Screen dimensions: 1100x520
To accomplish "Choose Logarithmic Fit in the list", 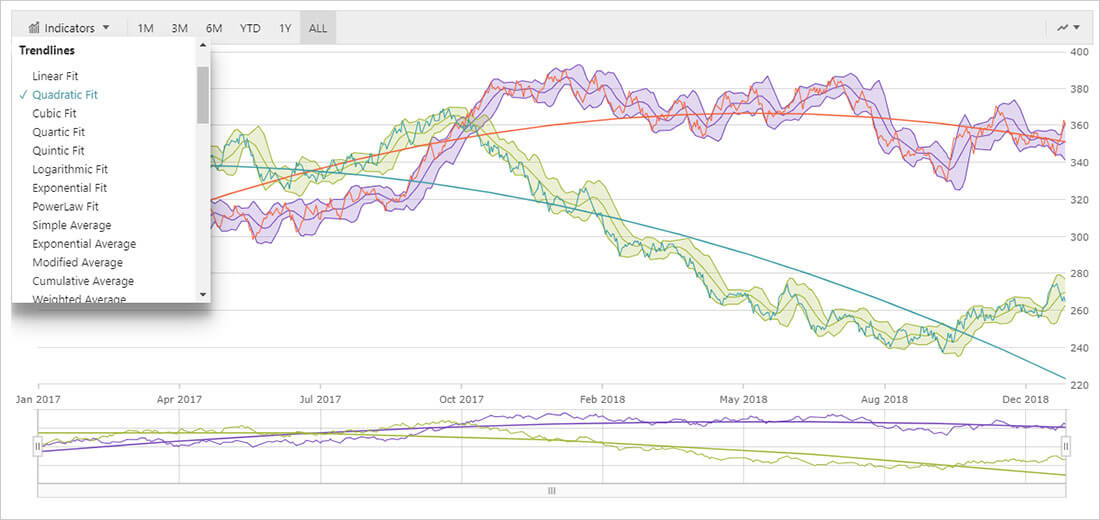I will (70, 170).
